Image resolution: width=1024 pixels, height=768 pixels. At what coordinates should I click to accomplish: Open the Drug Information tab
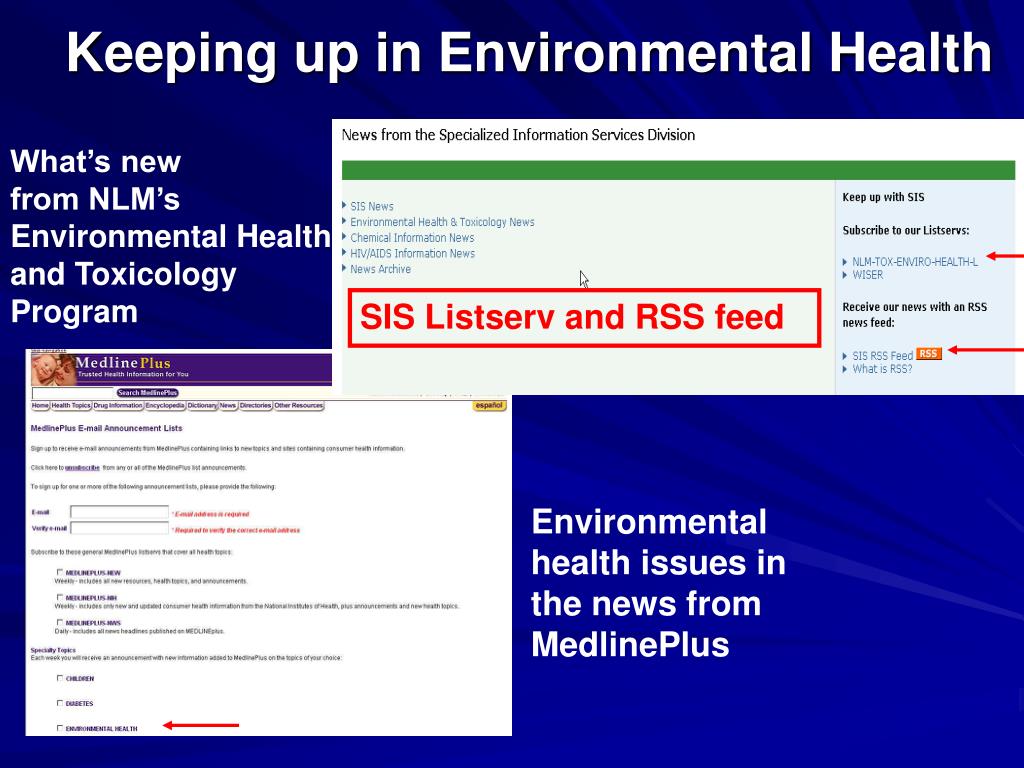(118, 406)
